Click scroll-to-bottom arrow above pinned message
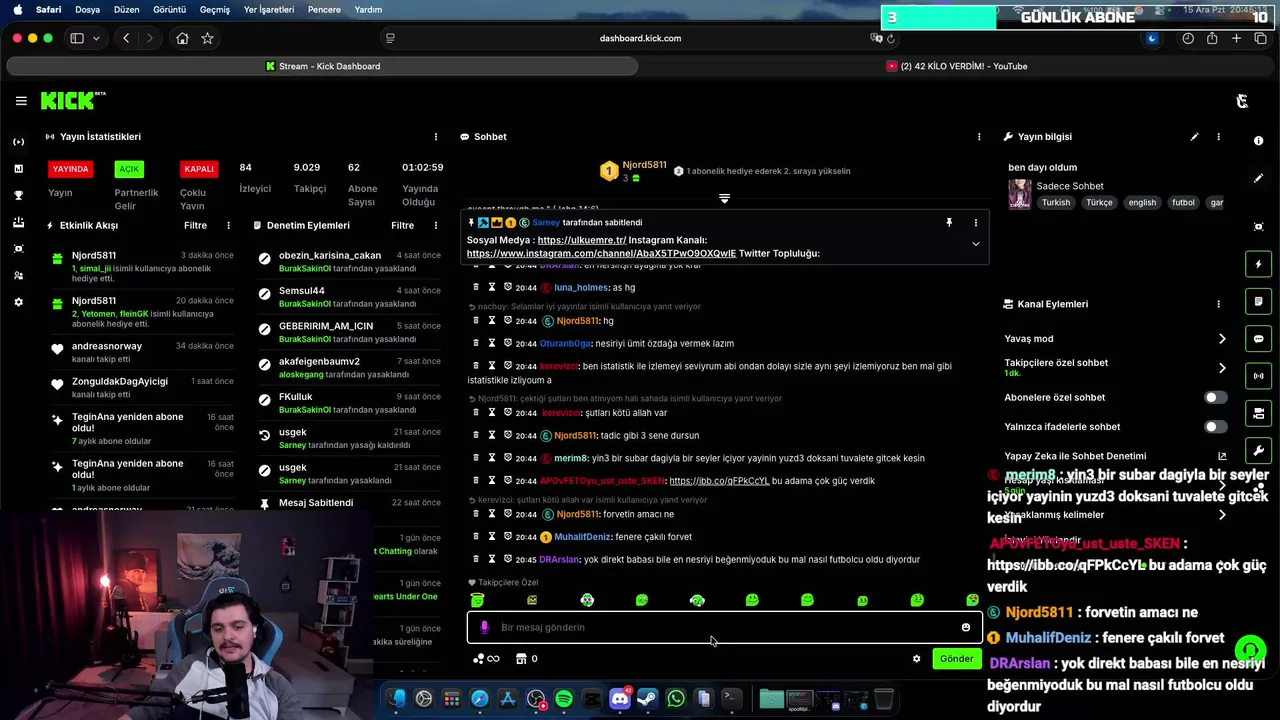The image size is (1280, 720). click(725, 199)
